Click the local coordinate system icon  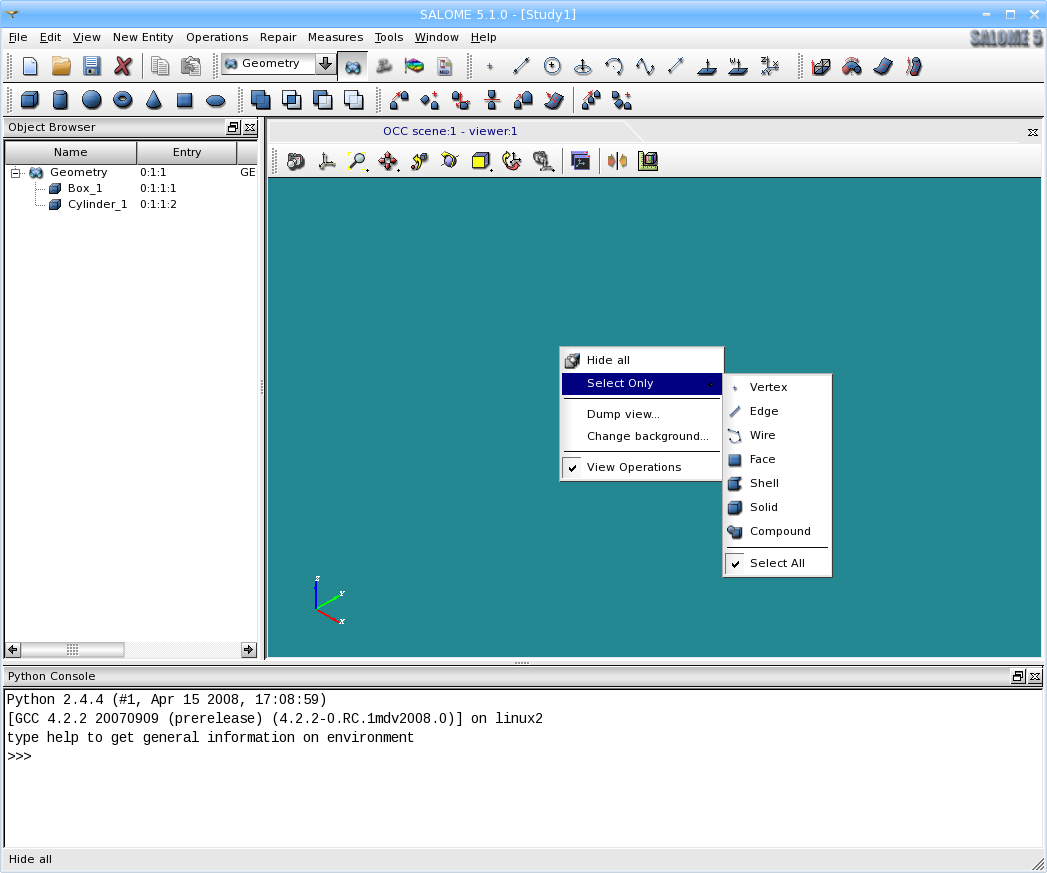click(x=769, y=65)
